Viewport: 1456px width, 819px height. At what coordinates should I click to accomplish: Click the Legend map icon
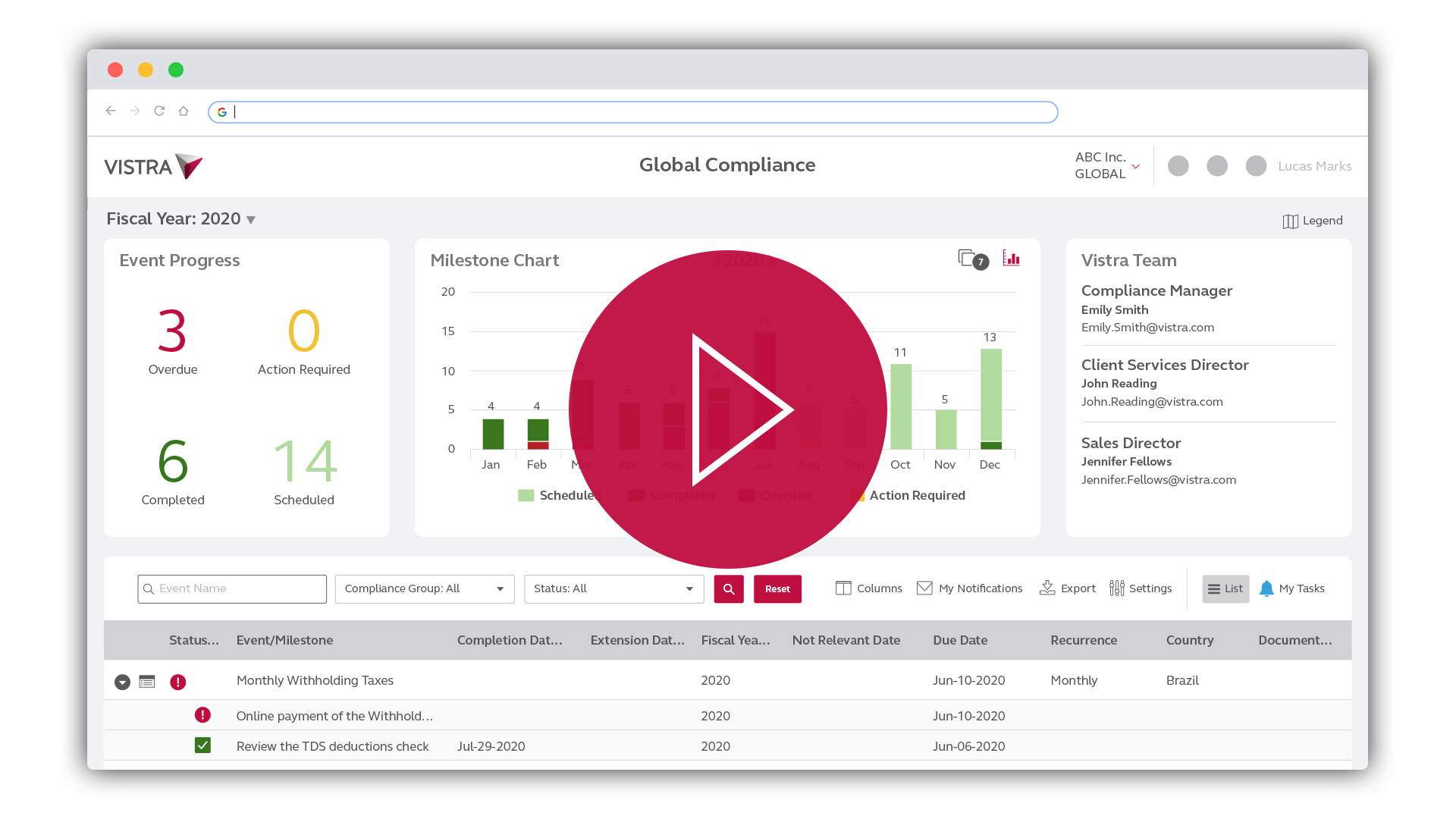point(1290,221)
